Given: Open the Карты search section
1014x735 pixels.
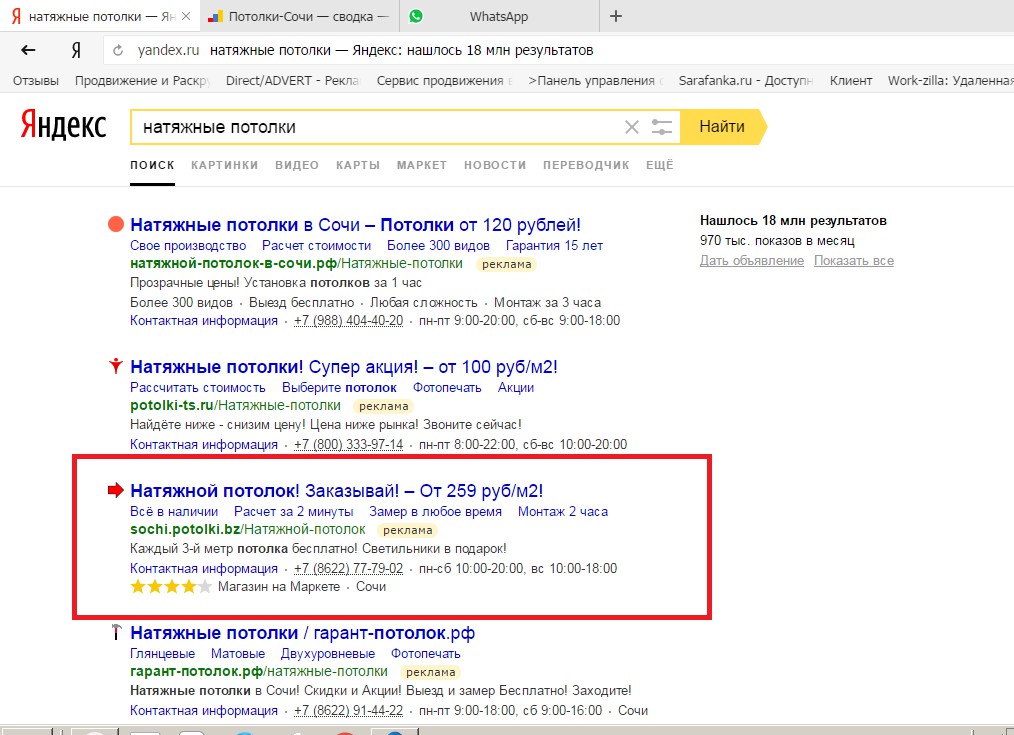Looking at the screenshot, I should click(358, 165).
